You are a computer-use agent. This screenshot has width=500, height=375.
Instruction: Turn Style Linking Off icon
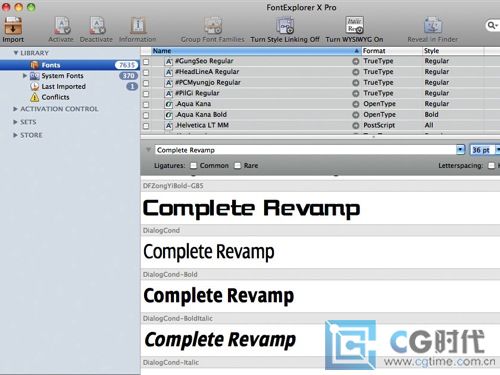click(x=285, y=25)
